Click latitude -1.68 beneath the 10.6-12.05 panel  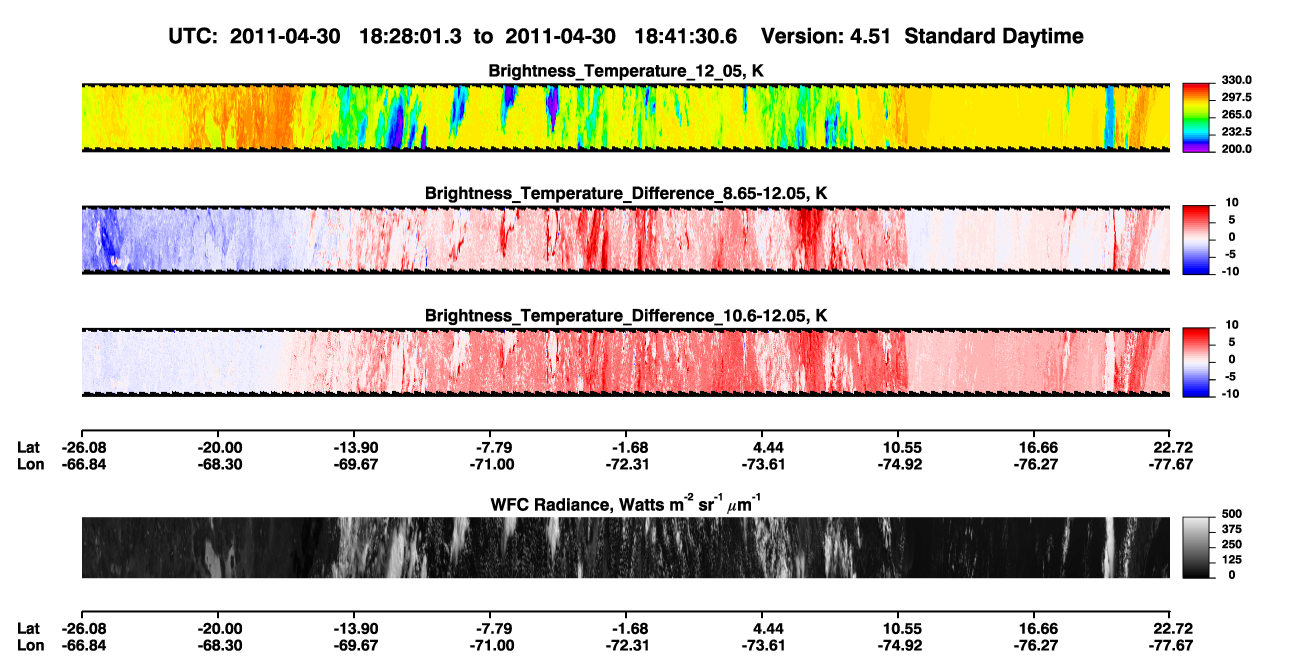click(626, 447)
